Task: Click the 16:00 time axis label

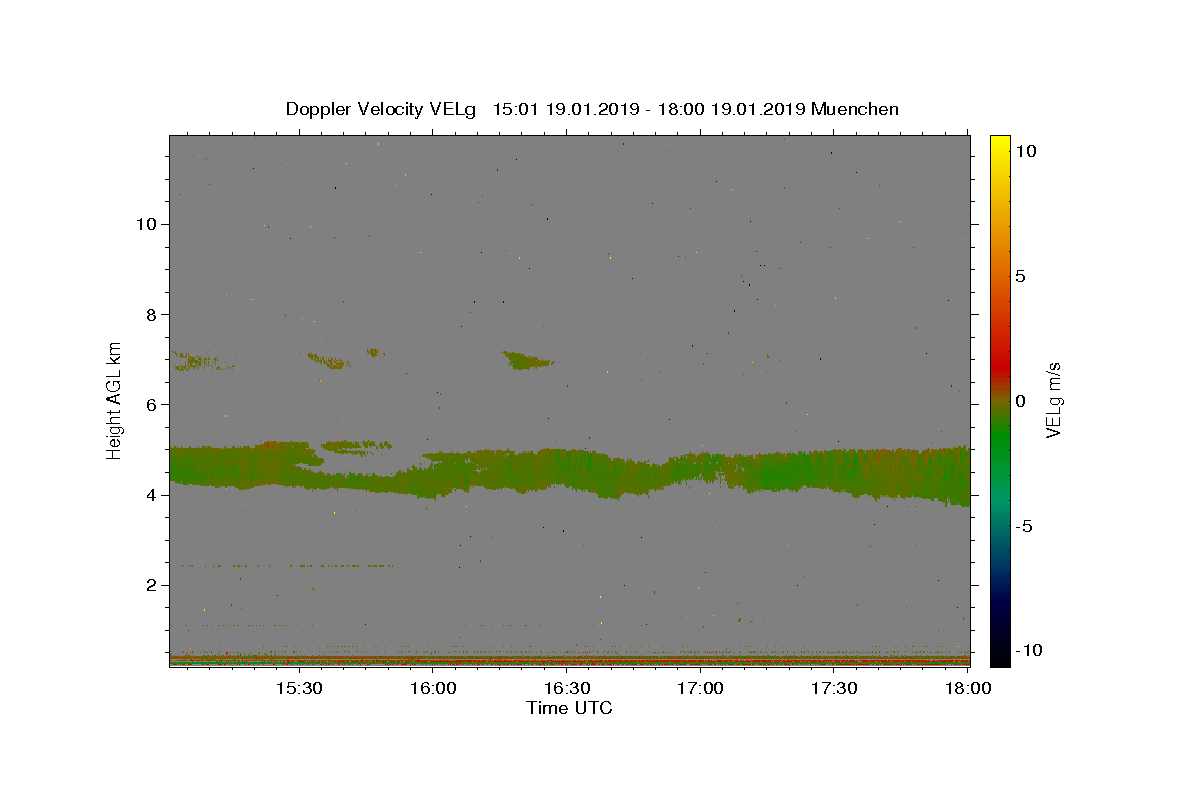Action: pyautogui.click(x=432, y=689)
